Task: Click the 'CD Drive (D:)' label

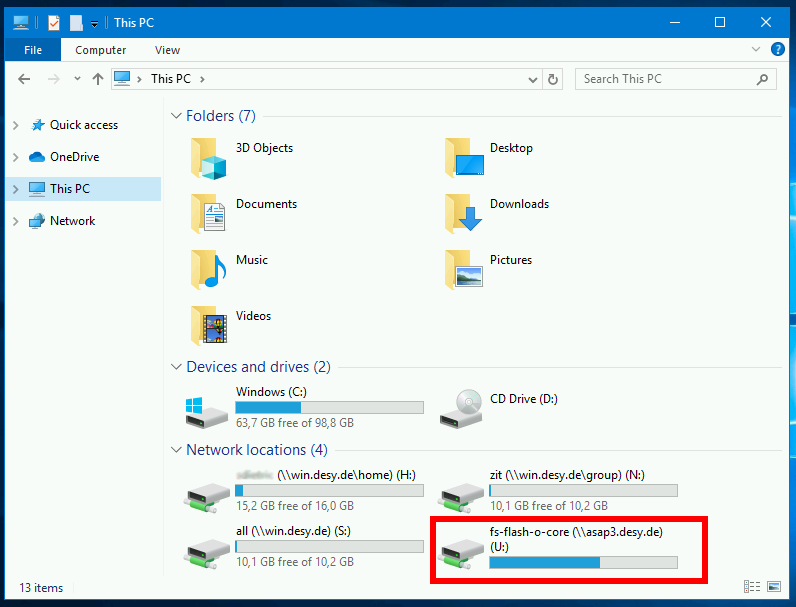Action: point(524,399)
